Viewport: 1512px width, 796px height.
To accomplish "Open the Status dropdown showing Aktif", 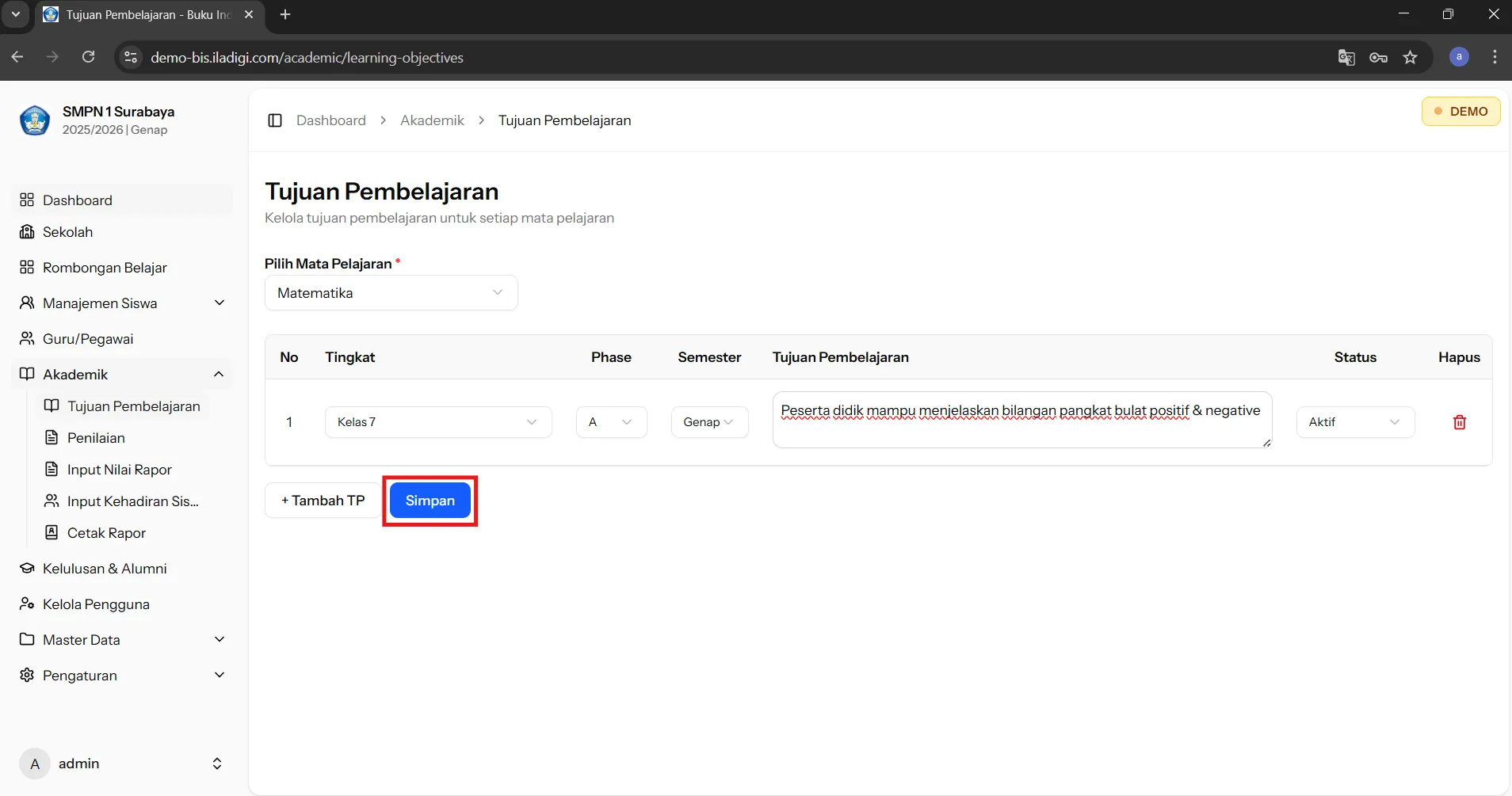I will point(1355,422).
